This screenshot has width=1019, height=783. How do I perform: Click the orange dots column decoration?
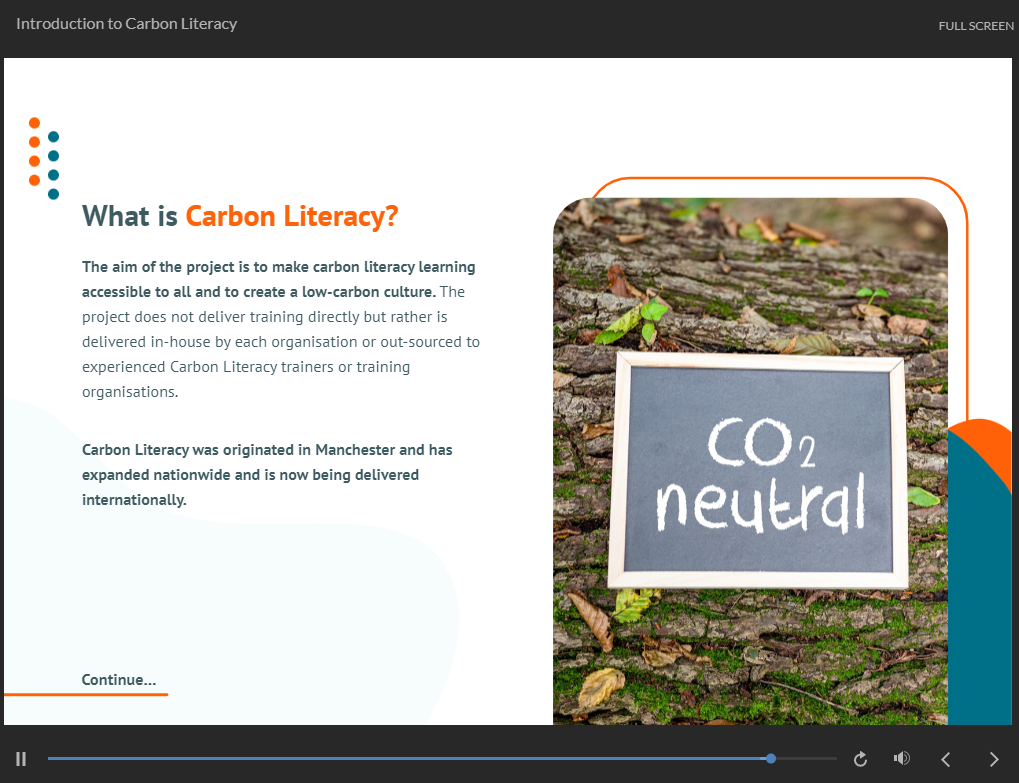(35, 151)
